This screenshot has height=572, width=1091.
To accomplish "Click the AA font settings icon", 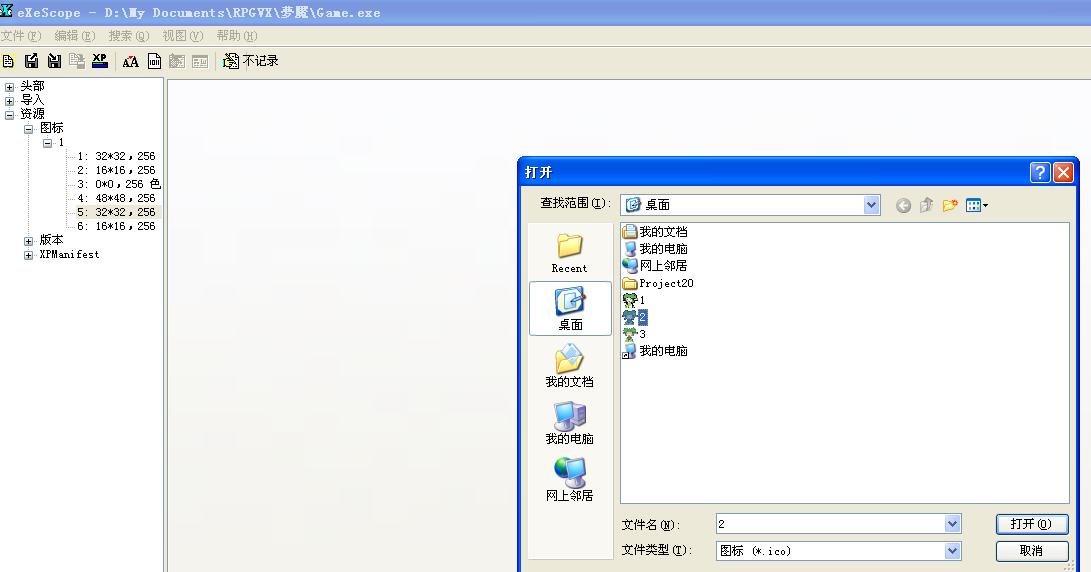I will point(130,62).
